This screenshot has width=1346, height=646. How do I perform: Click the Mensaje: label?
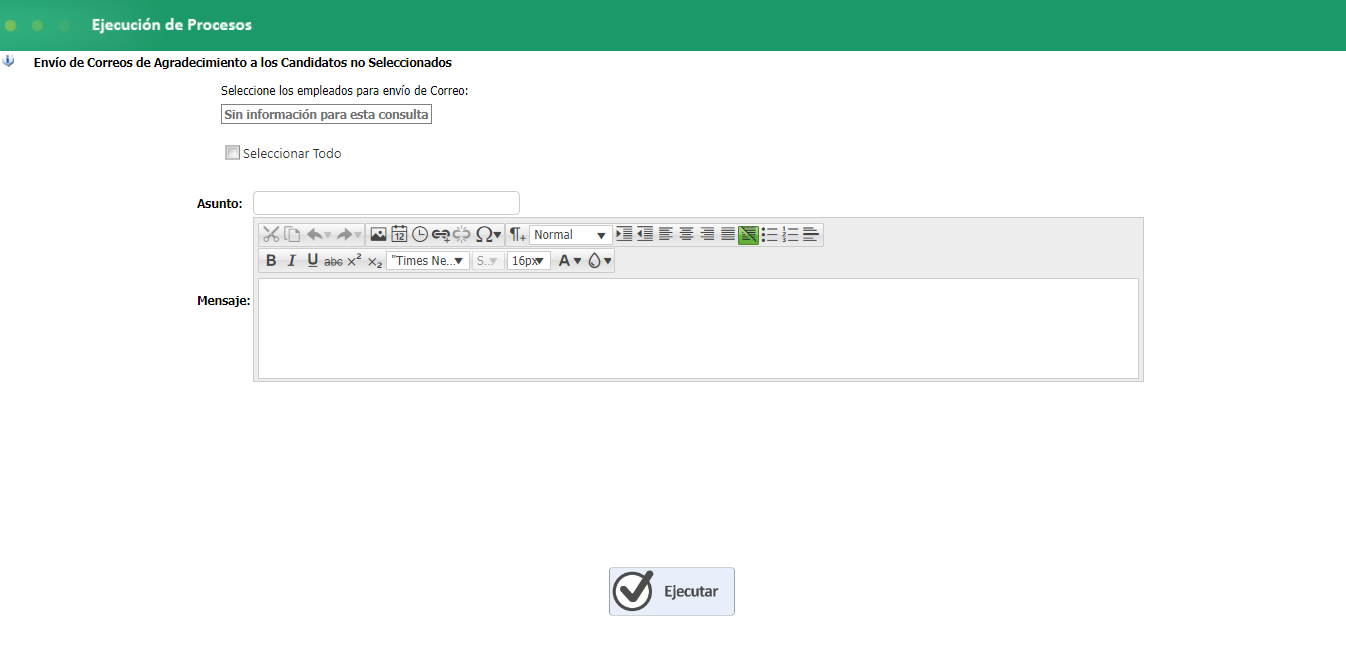(224, 300)
